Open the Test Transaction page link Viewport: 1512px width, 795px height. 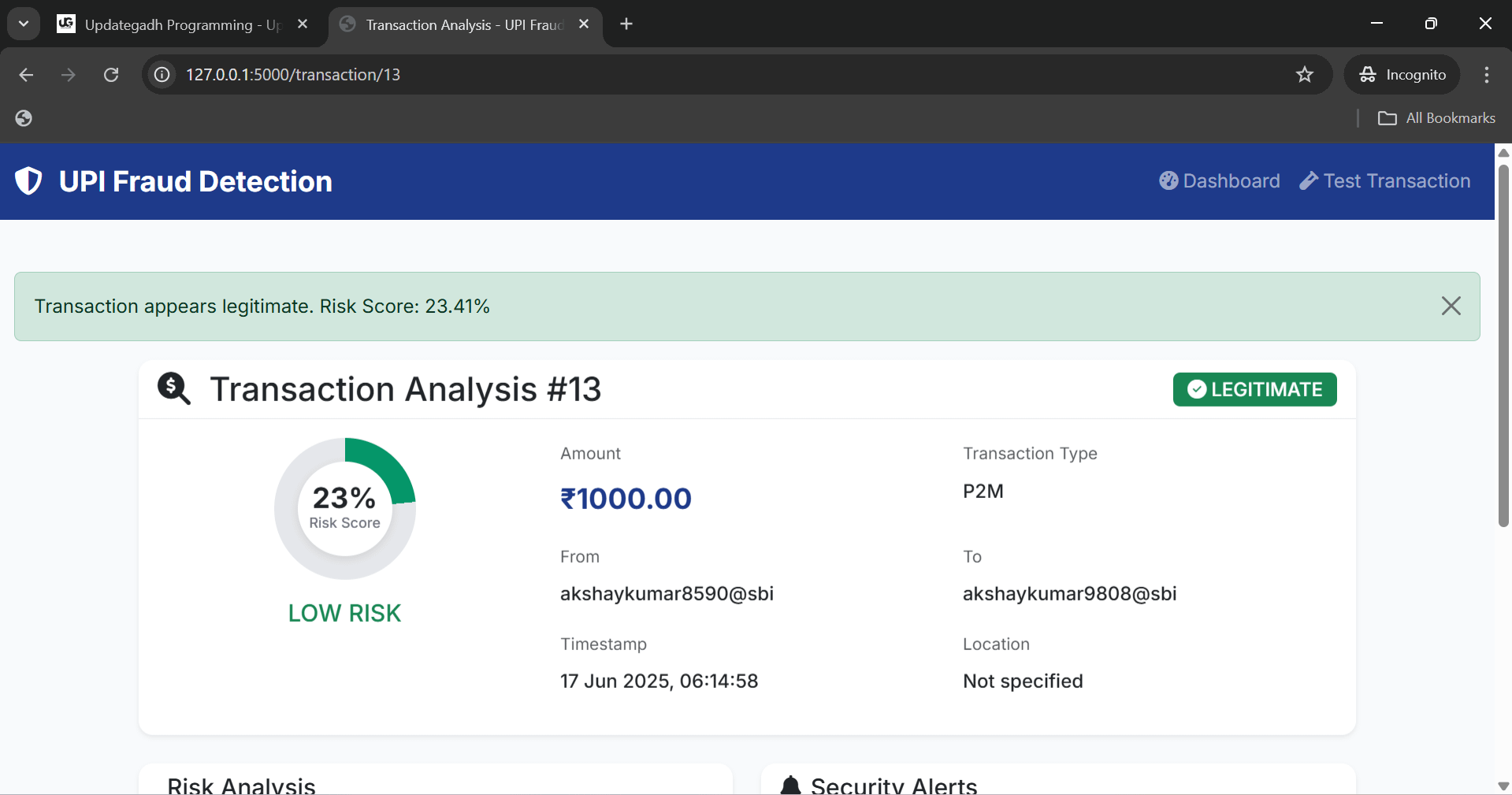[1384, 181]
